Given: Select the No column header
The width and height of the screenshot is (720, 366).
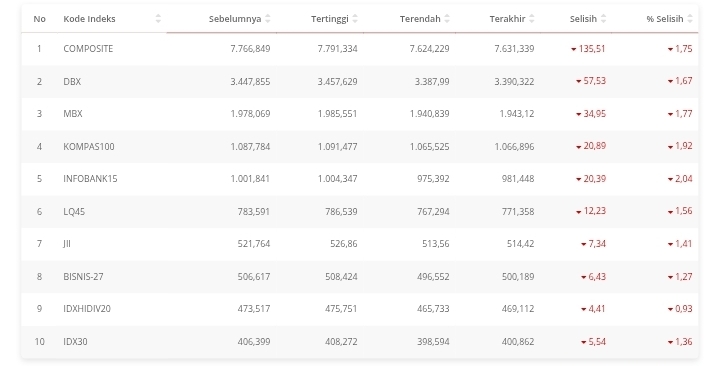Looking at the screenshot, I should point(39,19).
